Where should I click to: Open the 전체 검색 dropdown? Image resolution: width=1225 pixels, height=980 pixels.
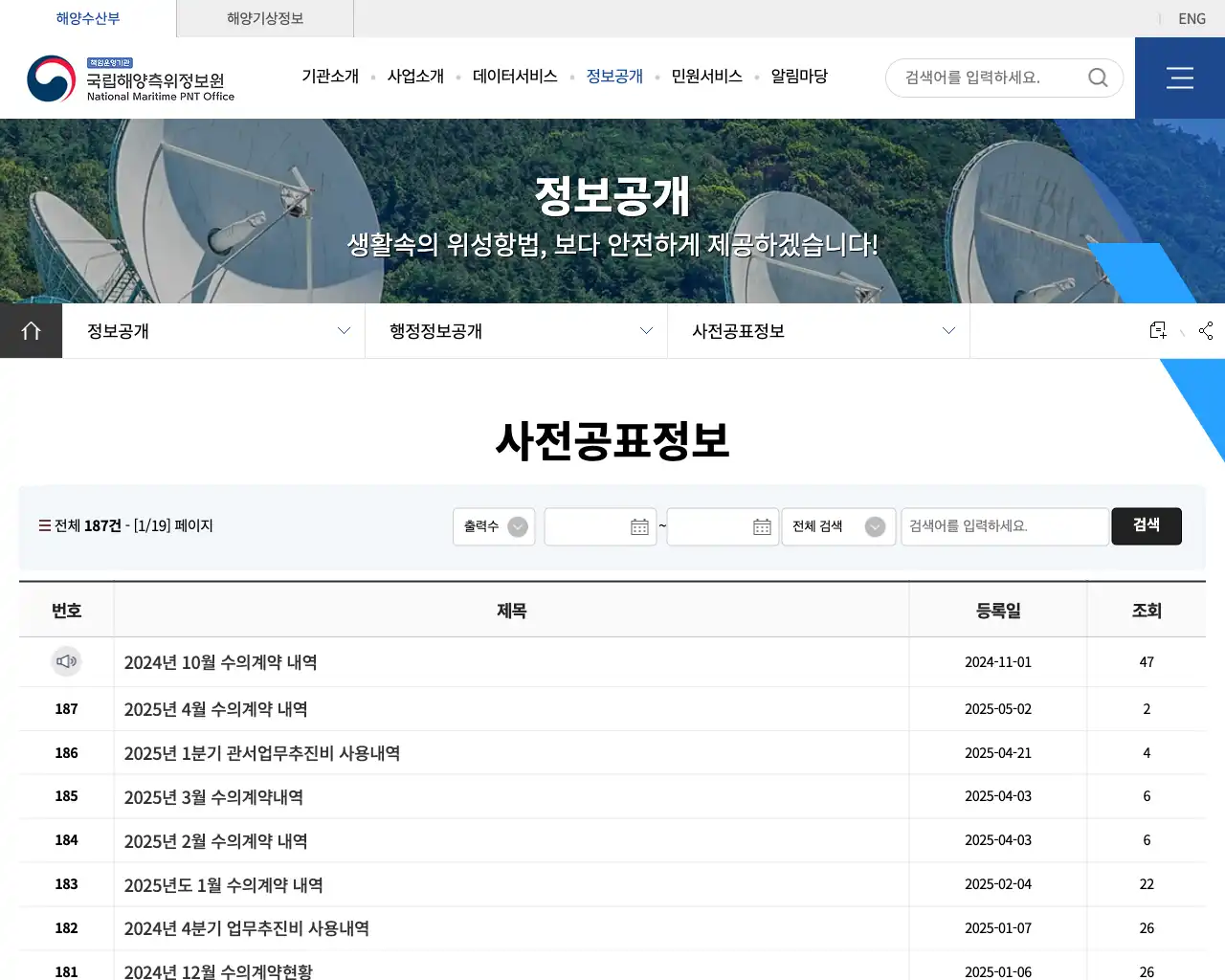coord(838,526)
